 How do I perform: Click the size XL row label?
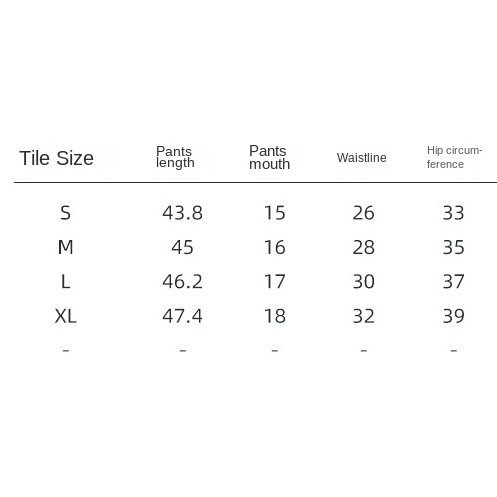click(65, 316)
